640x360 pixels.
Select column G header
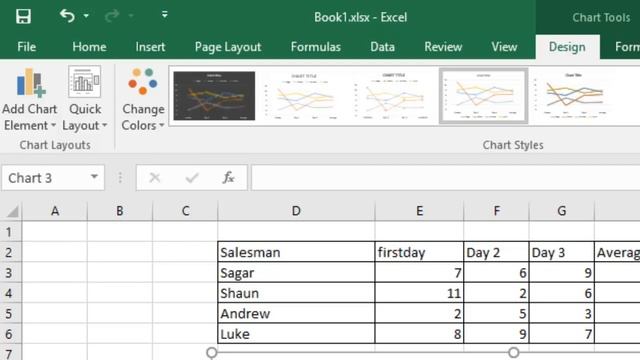pos(562,211)
